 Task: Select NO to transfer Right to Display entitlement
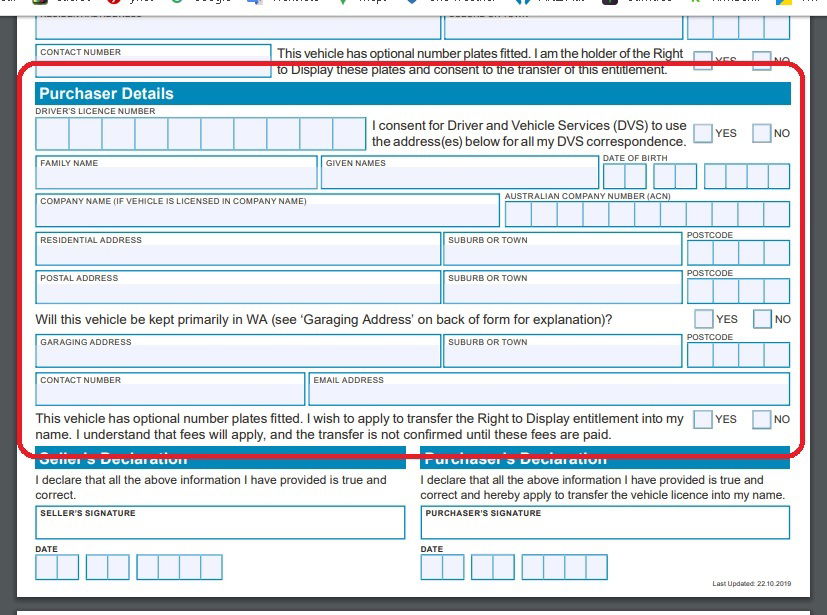coord(762,419)
